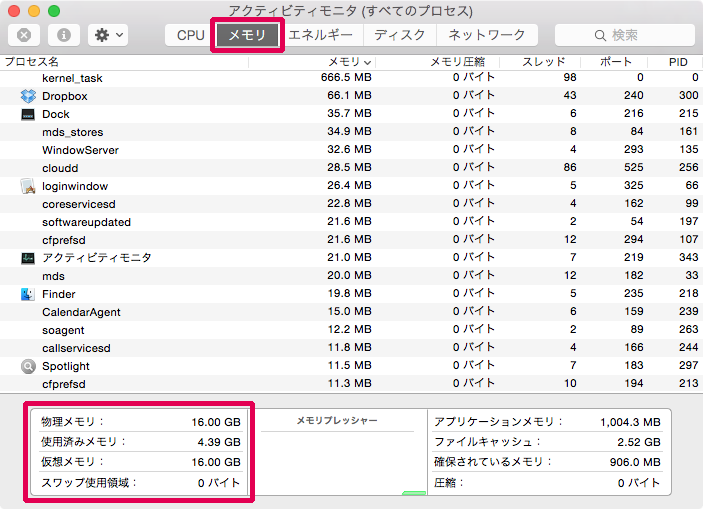
Task: Click the 検索 search field
Action: coord(625,35)
